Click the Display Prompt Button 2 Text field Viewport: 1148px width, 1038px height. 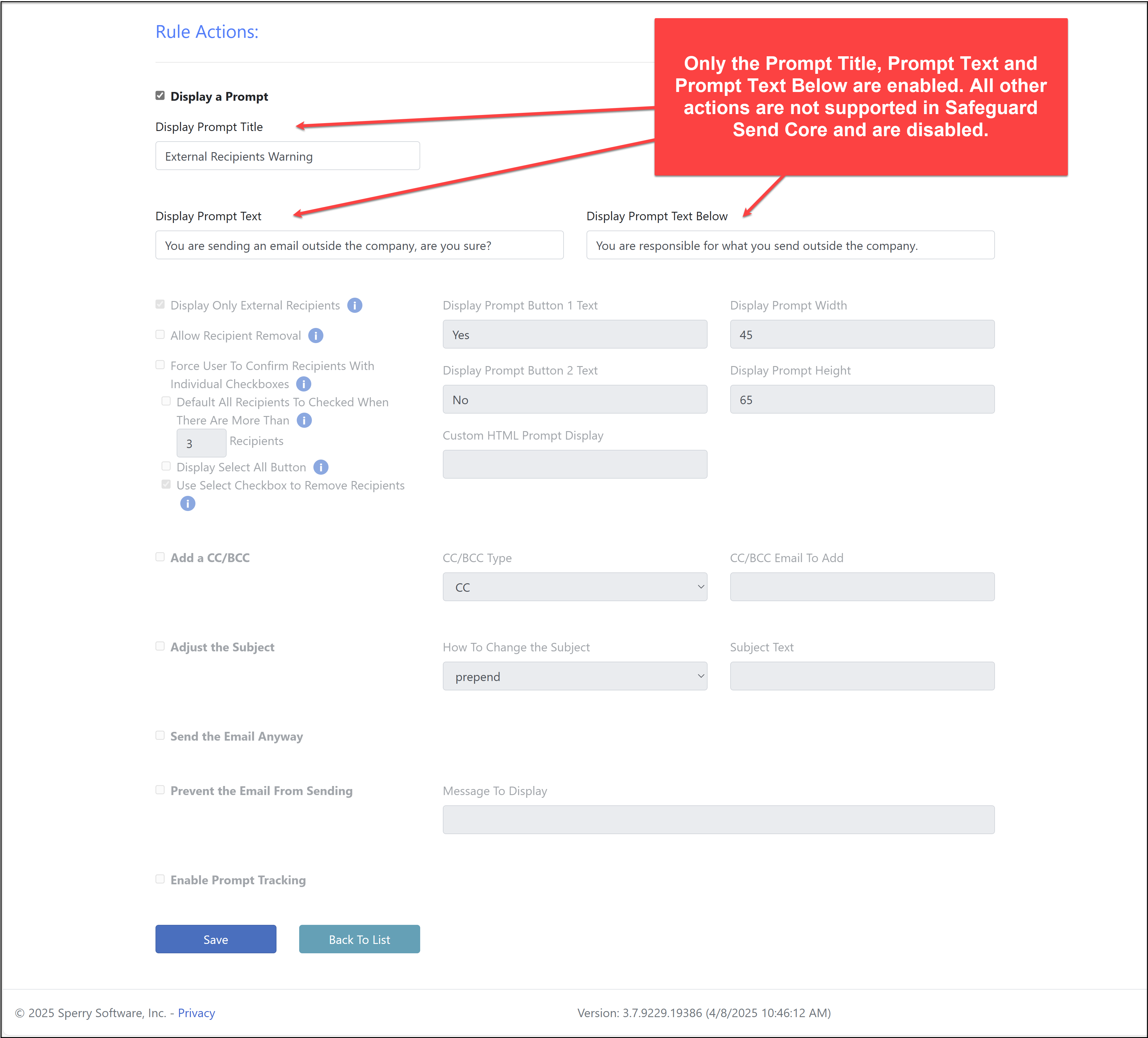(575, 400)
